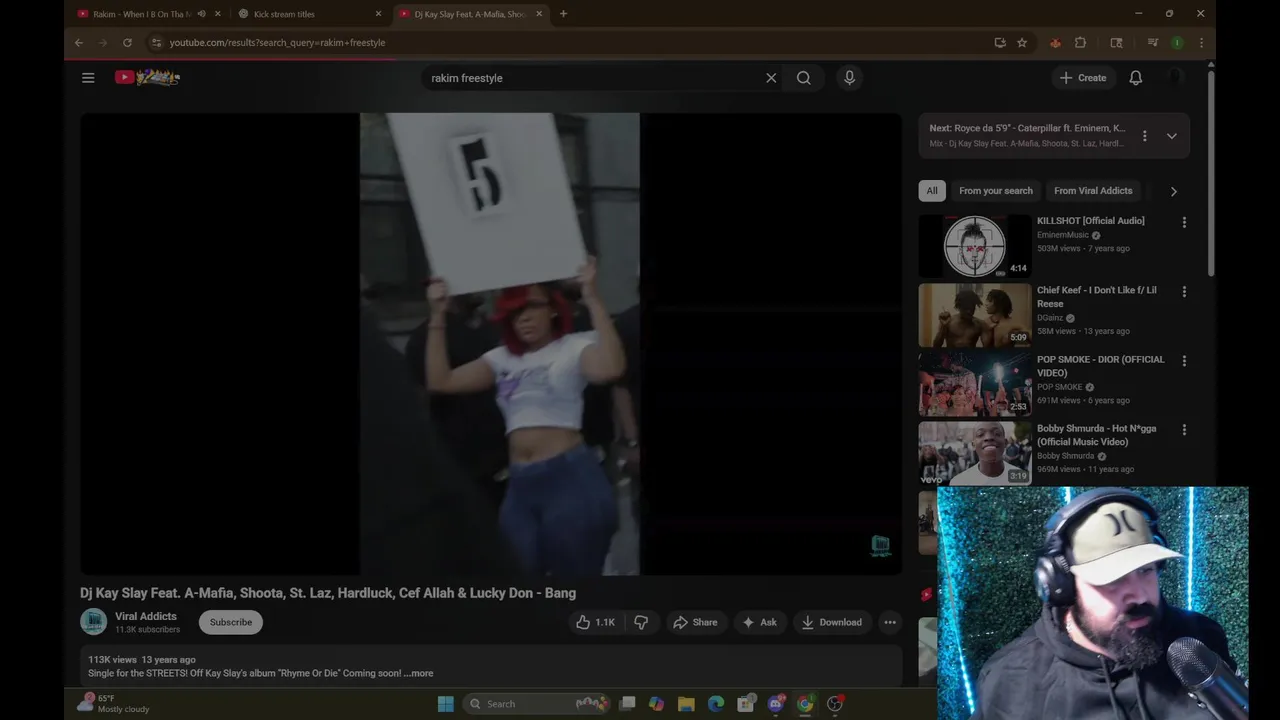Open the Viral Addicts channel name

pyautogui.click(x=146, y=616)
